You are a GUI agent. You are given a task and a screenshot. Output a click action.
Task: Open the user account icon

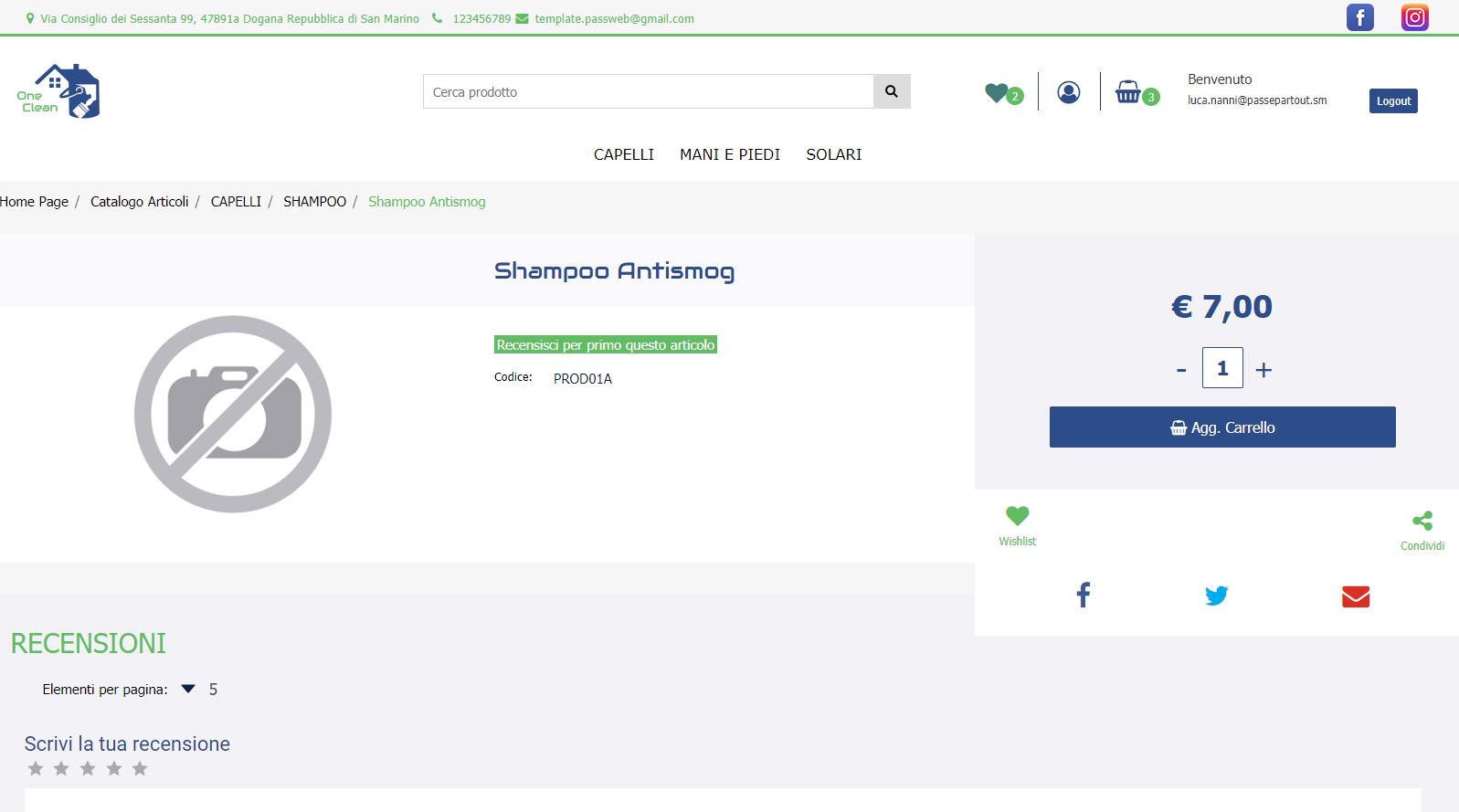[x=1068, y=92]
